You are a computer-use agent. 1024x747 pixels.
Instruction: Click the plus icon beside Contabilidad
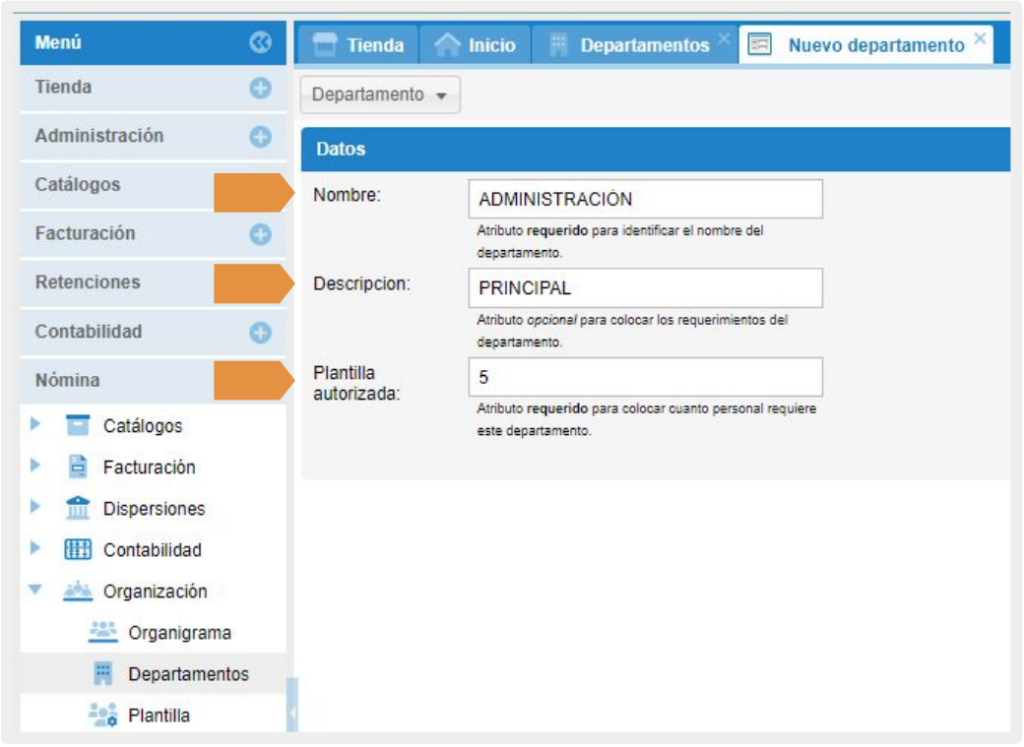click(260, 332)
